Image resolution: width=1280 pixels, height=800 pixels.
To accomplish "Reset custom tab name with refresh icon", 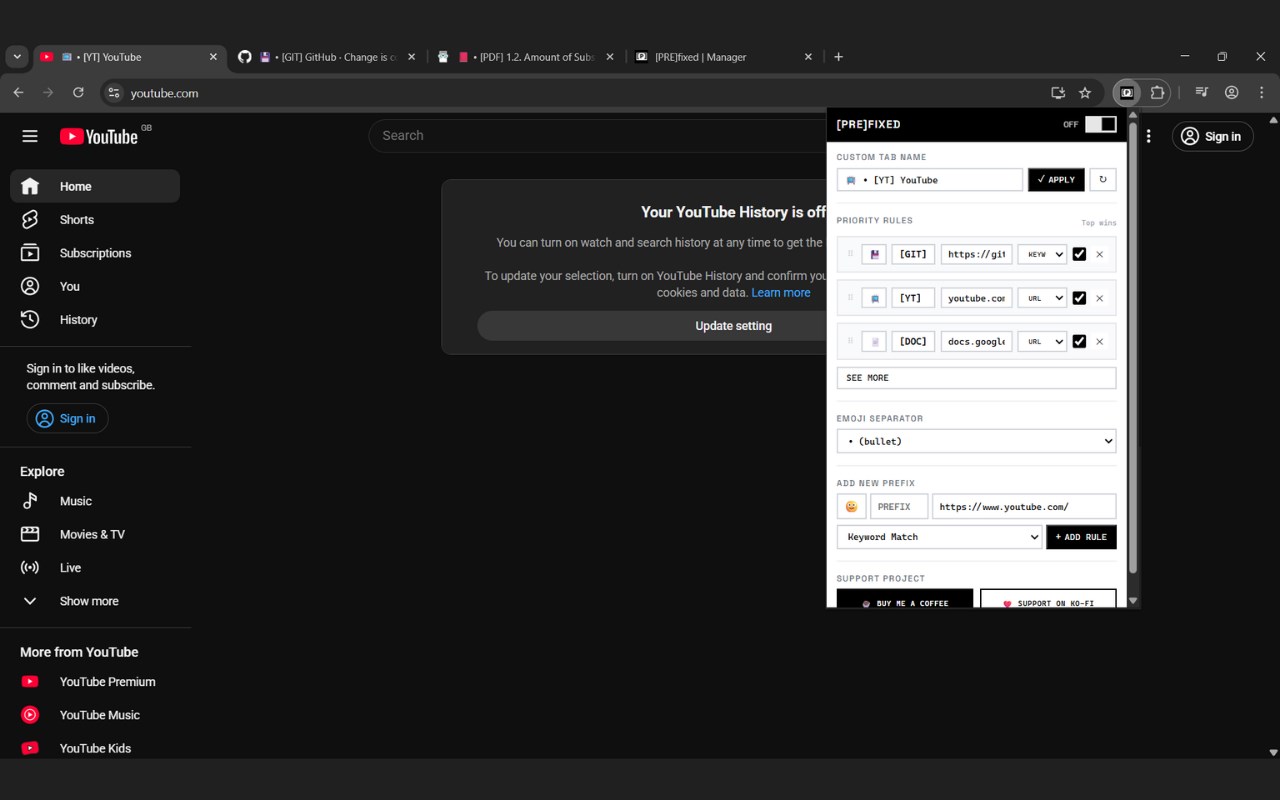I will tap(1103, 180).
